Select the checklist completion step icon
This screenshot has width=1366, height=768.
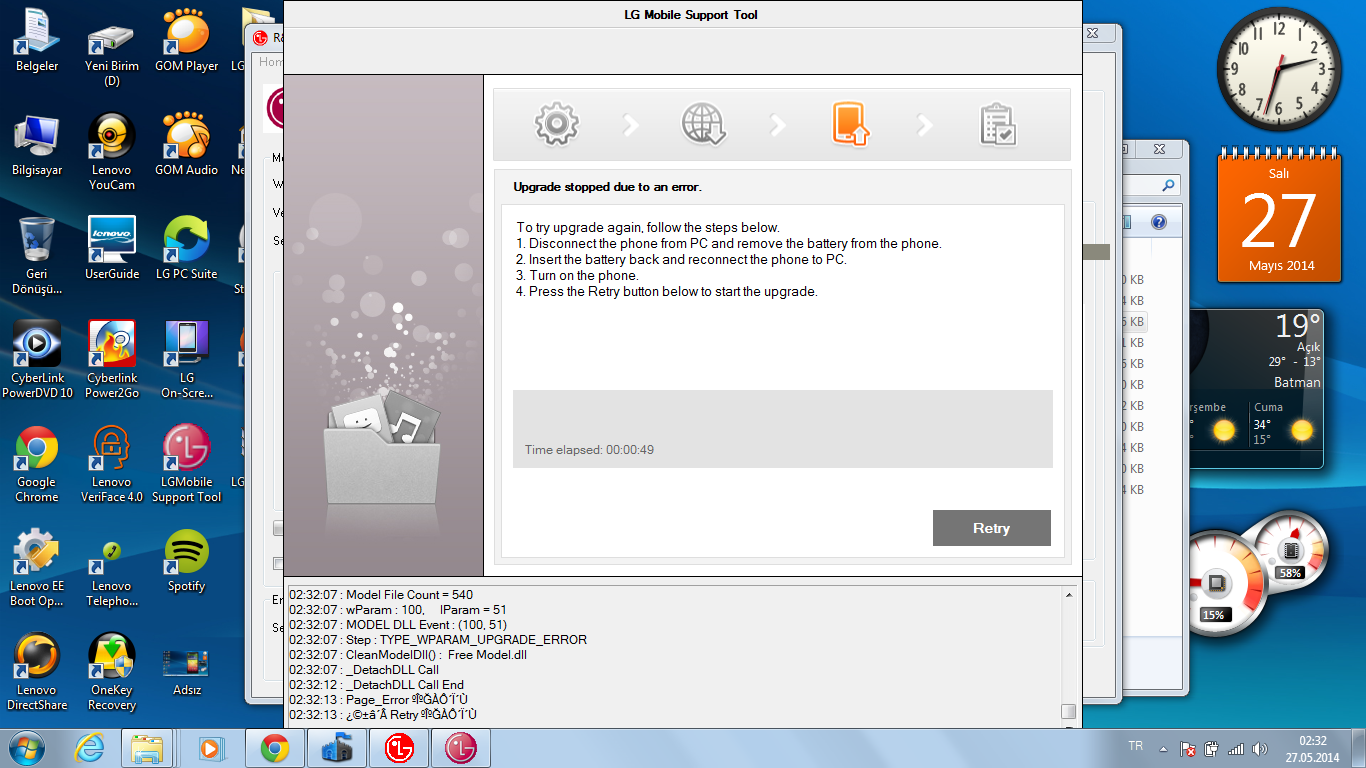coord(997,124)
